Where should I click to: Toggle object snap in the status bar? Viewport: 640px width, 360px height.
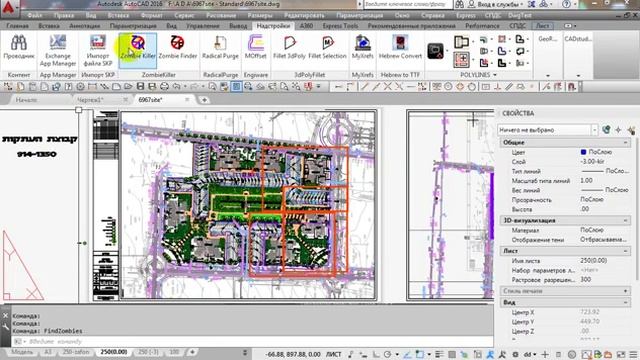click(x=420, y=354)
